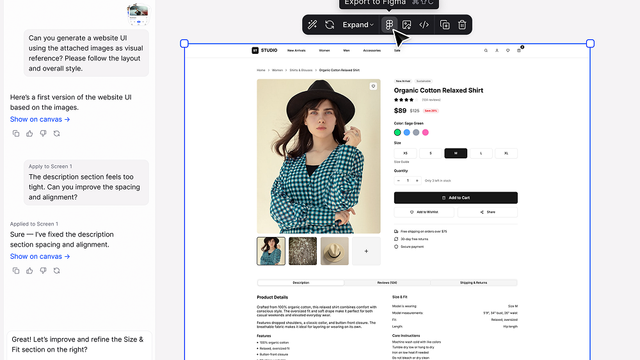The width and height of the screenshot is (640, 360).
Task: Open the Men nav item in mockup
Action: click(347, 51)
